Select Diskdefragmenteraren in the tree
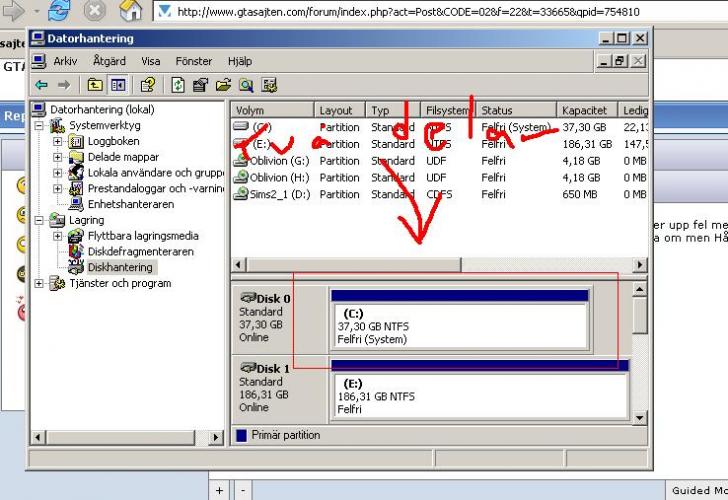The width and height of the screenshot is (728, 500). (x=140, y=251)
